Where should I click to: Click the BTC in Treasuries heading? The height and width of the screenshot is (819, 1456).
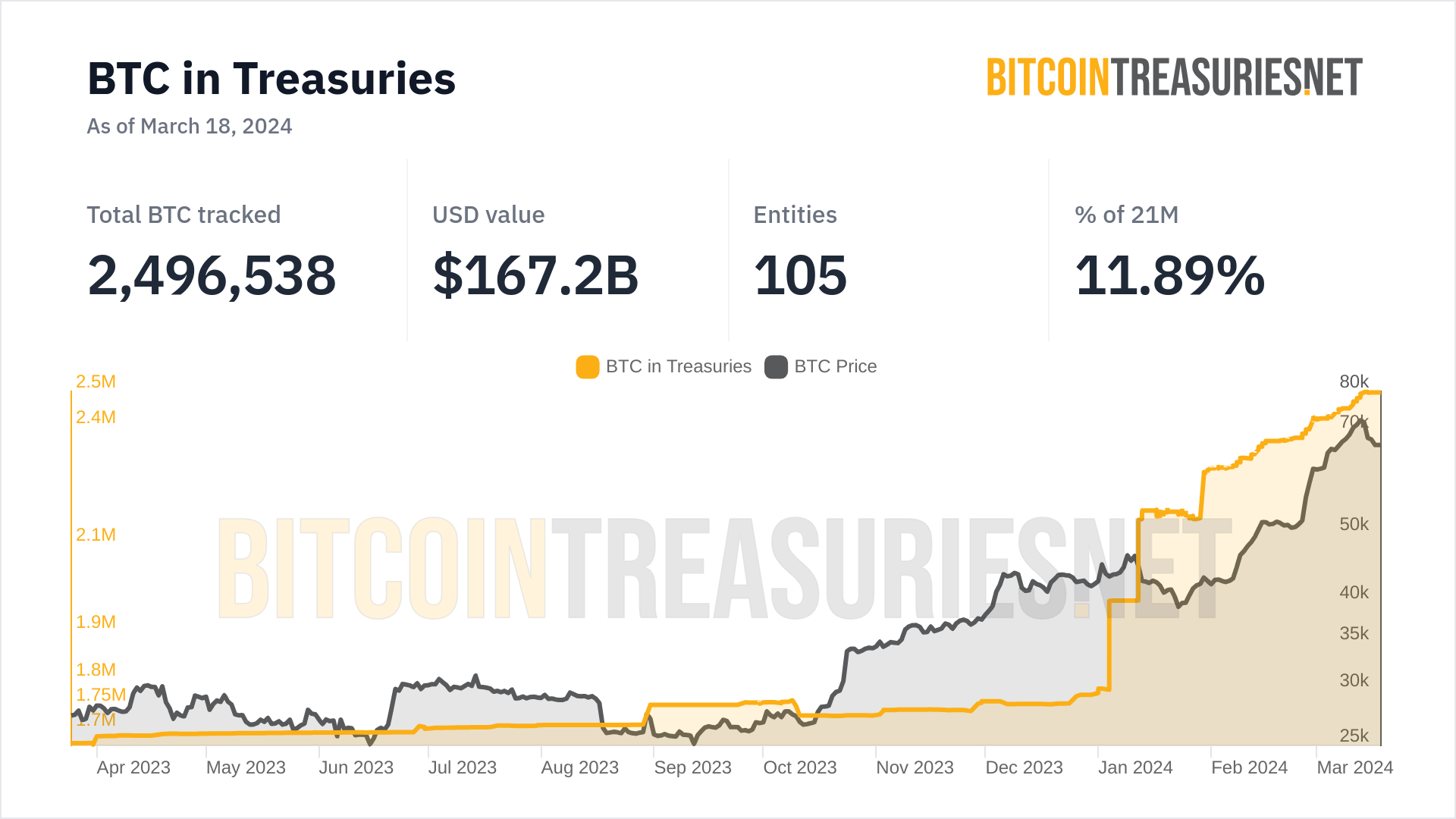pyautogui.click(x=271, y=79)
